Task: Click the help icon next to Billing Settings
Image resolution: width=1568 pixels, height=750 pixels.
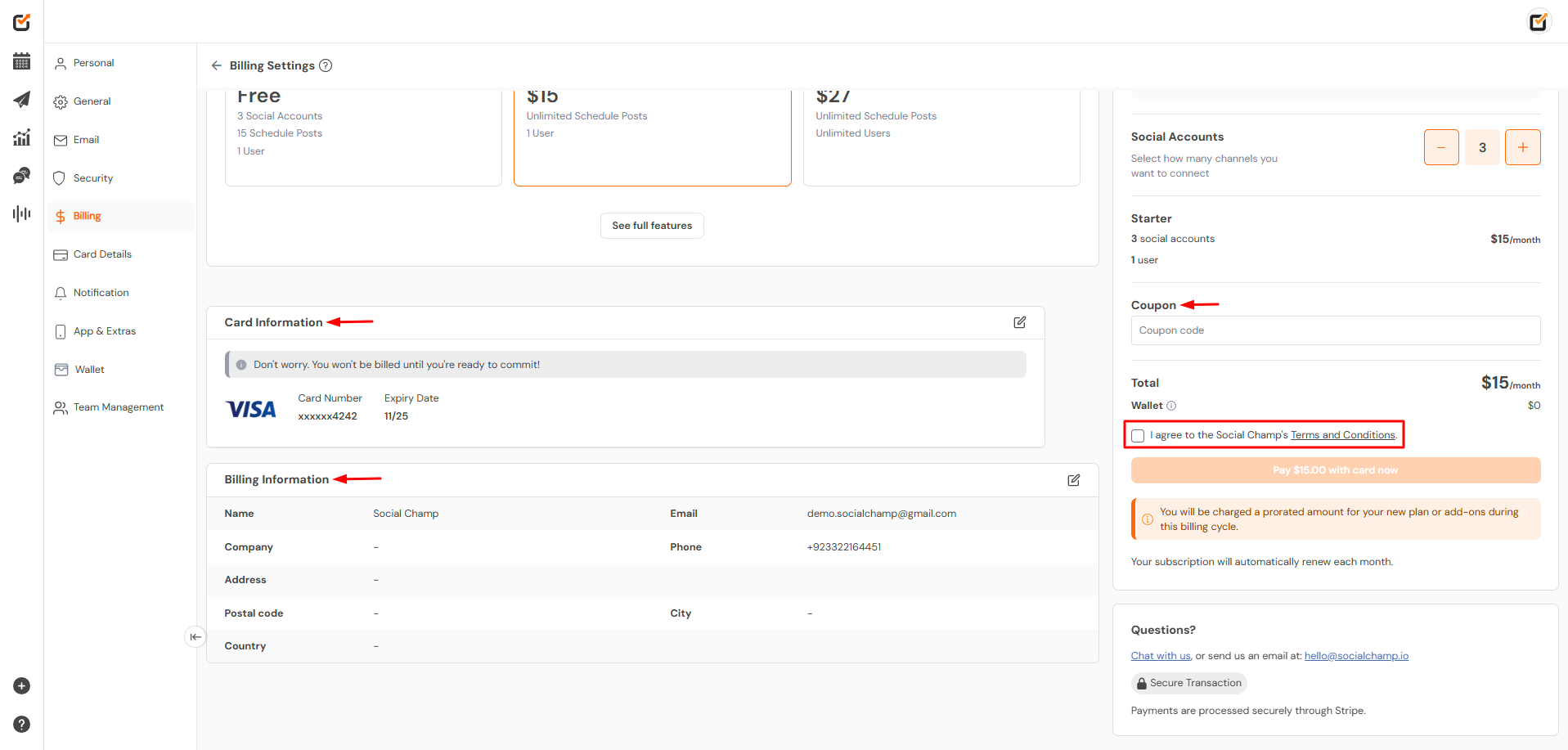Action: point(326,65)
